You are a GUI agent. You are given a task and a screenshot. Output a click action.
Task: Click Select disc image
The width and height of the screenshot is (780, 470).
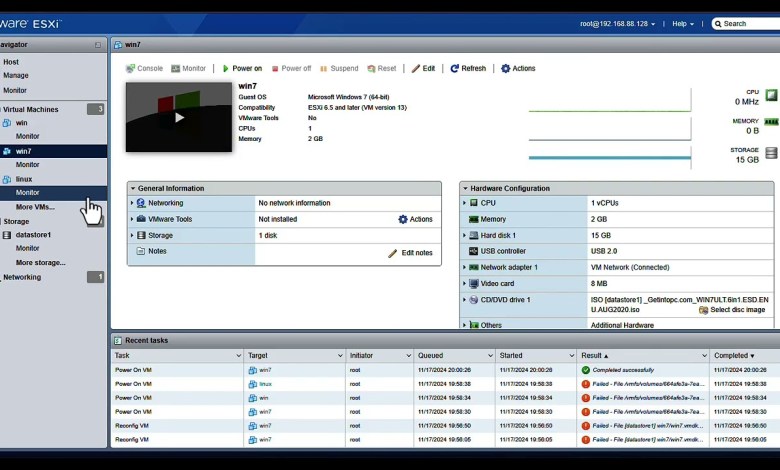pos(732,310)
